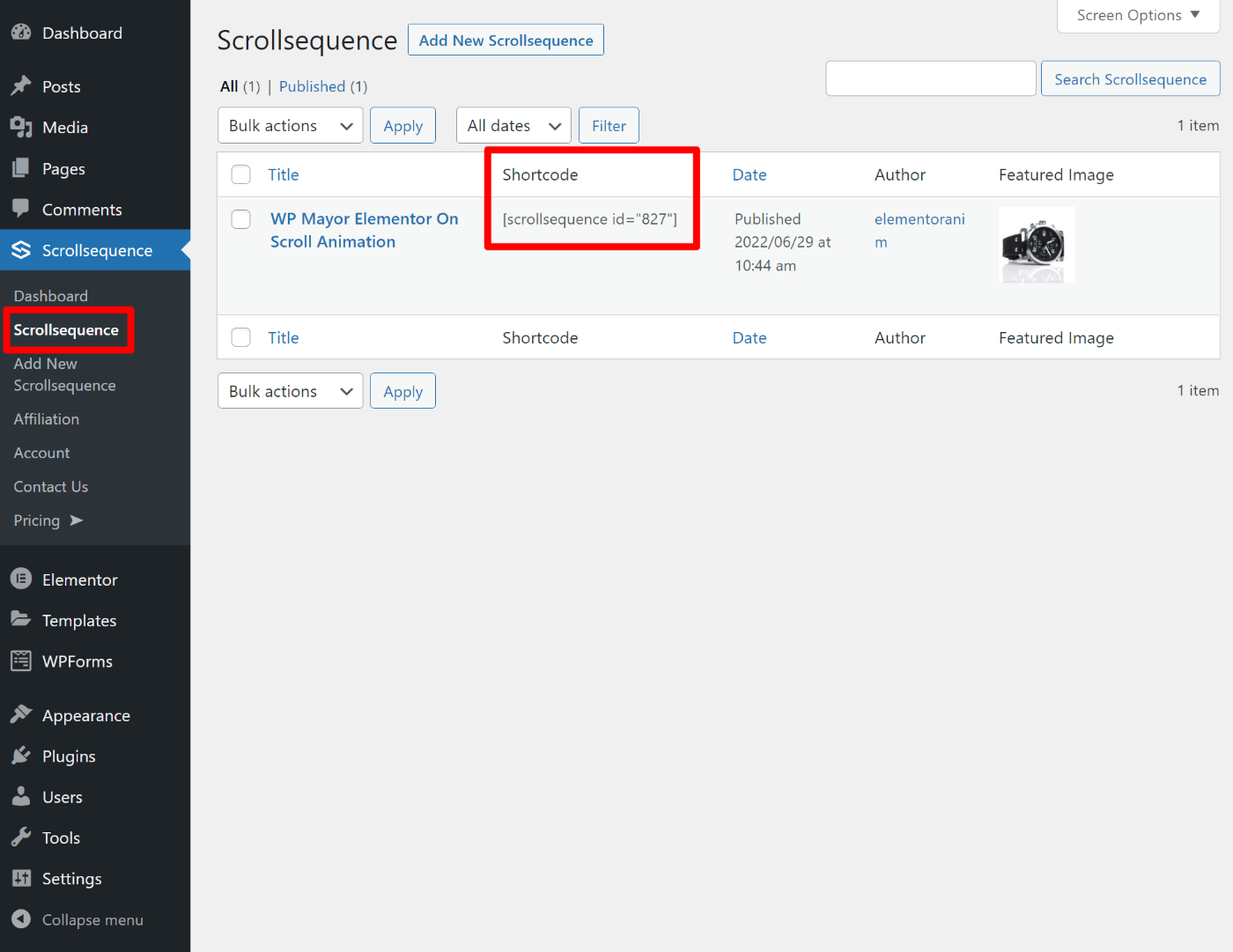The width and height of the screenshot is (1233, 952).
Task: Click the Templates folder icon
Action: [21, 619]
